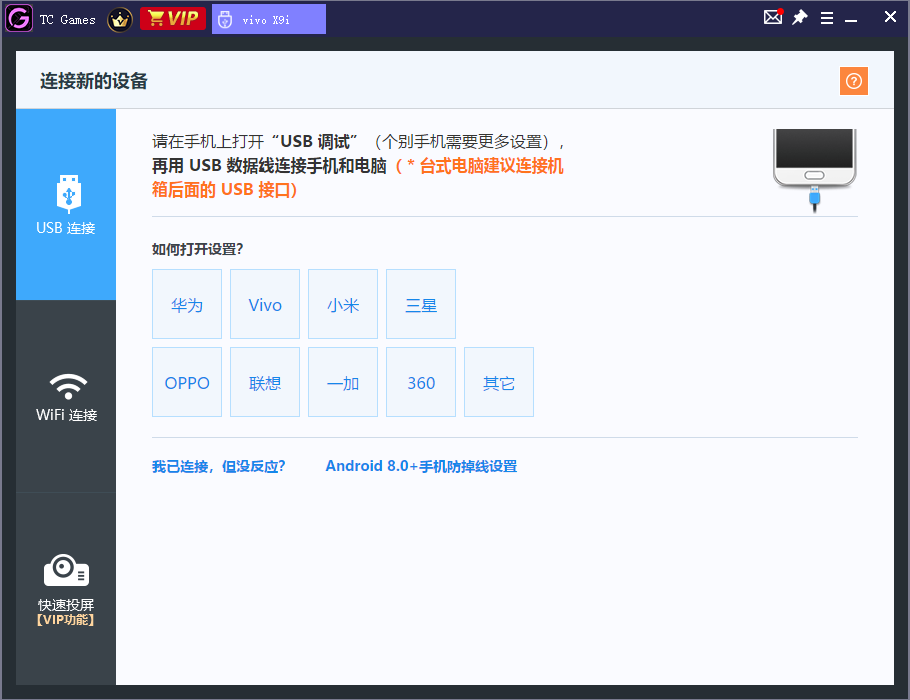Check notifications via the mail icon
The width and height of the screenshot is (910, 700).
click(x=772, y=17)
